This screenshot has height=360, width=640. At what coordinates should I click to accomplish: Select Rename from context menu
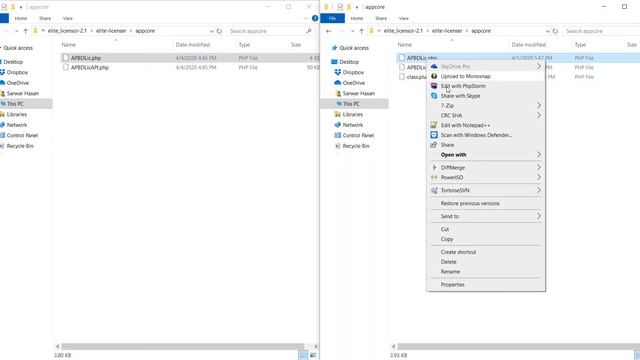click(486, 271)
